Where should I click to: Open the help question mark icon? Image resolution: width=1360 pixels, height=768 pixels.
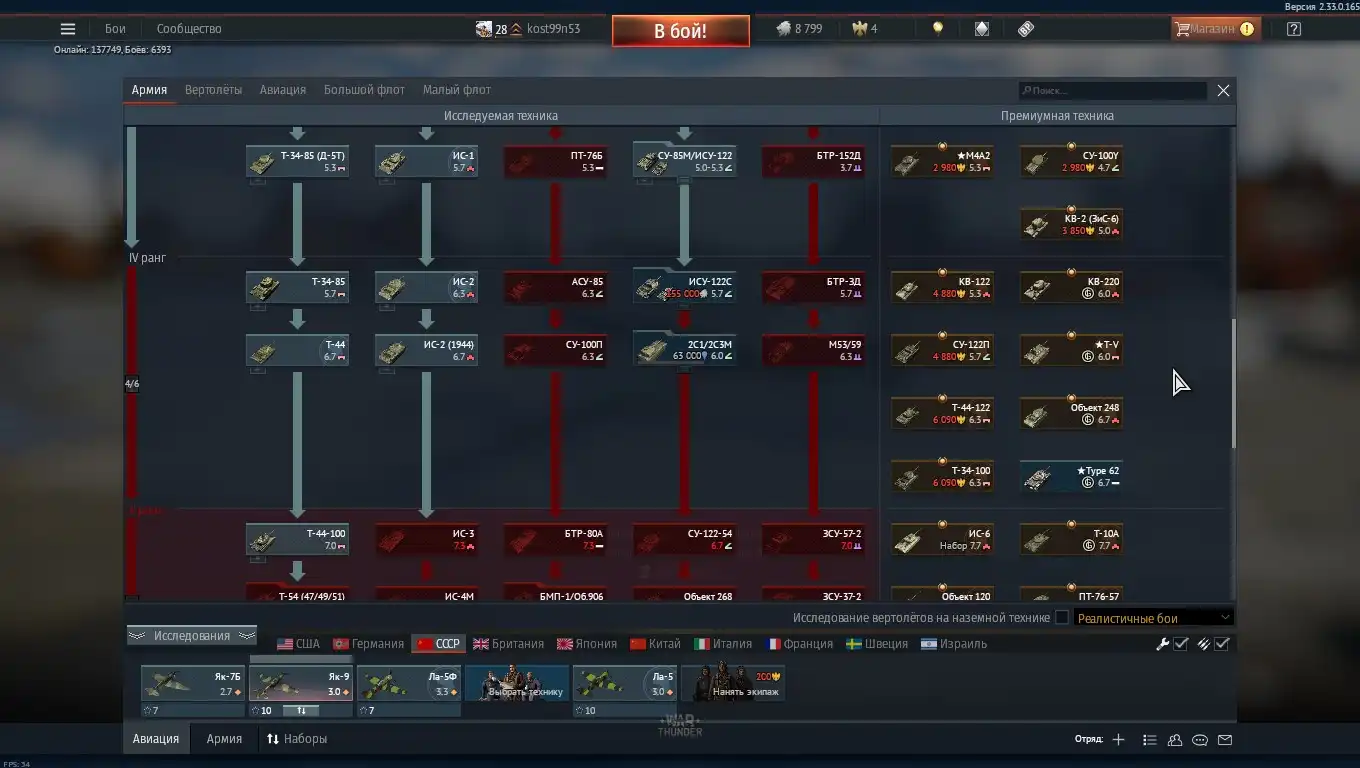pos(1294,29)
